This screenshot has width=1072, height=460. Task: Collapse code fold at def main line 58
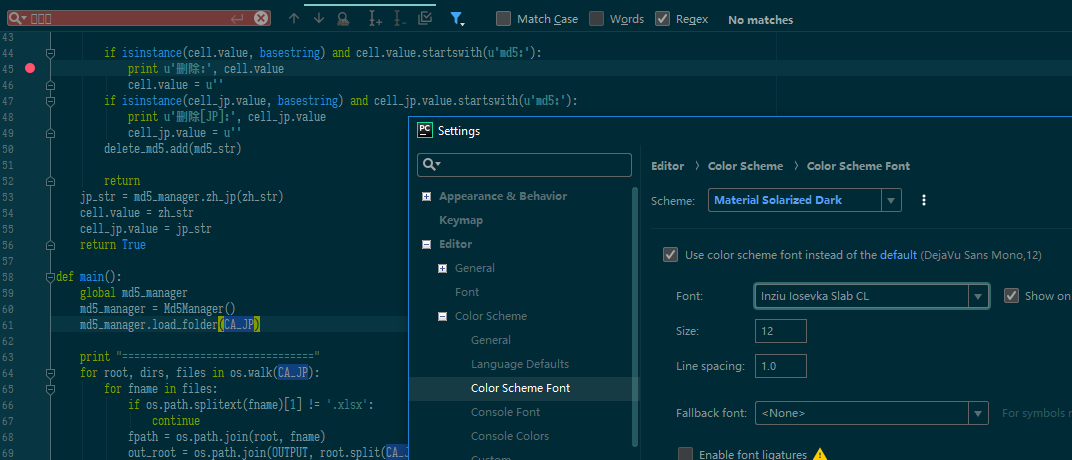coord(50,277)
